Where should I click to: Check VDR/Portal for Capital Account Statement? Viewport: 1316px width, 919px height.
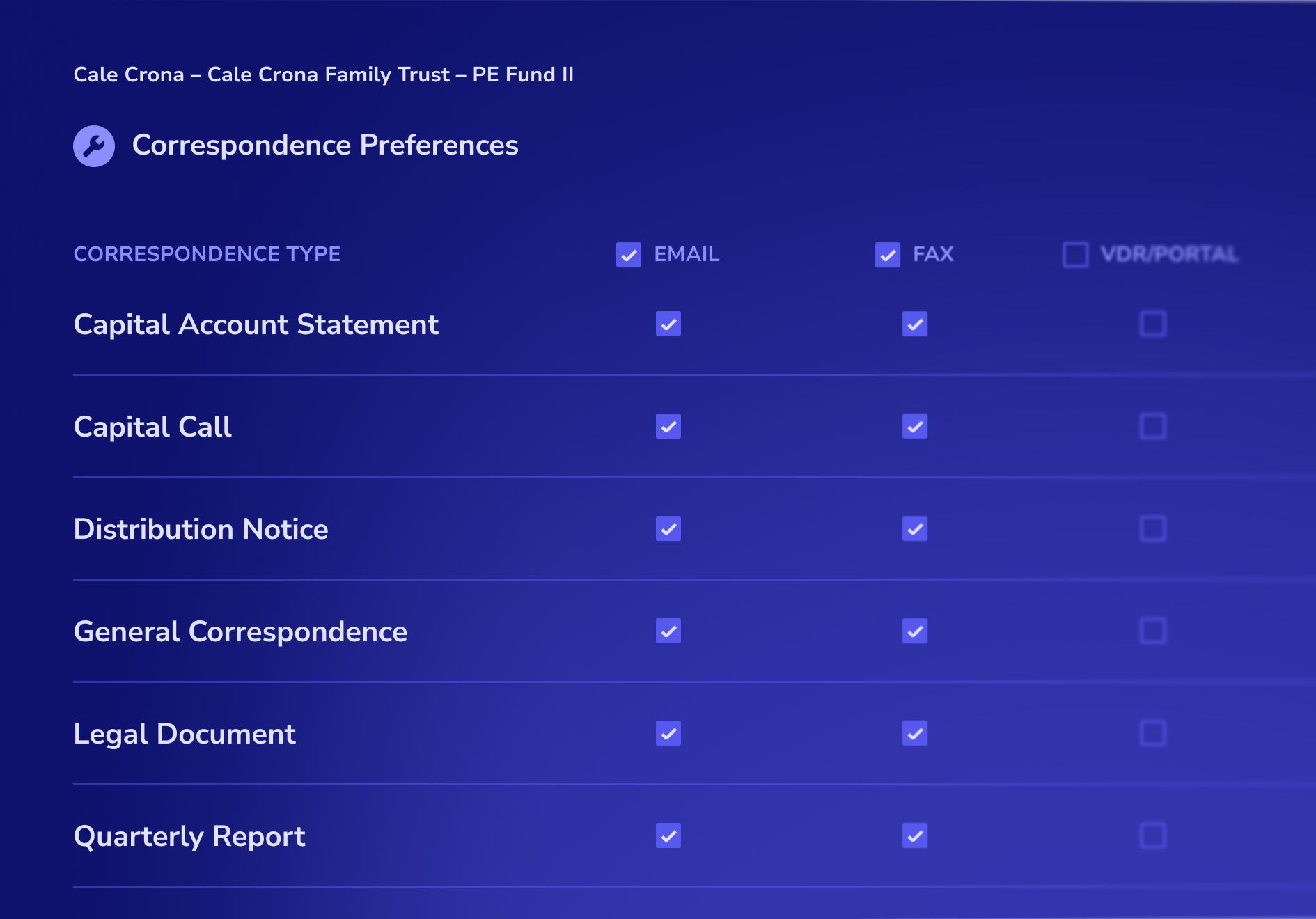(x=1153, y=324)
